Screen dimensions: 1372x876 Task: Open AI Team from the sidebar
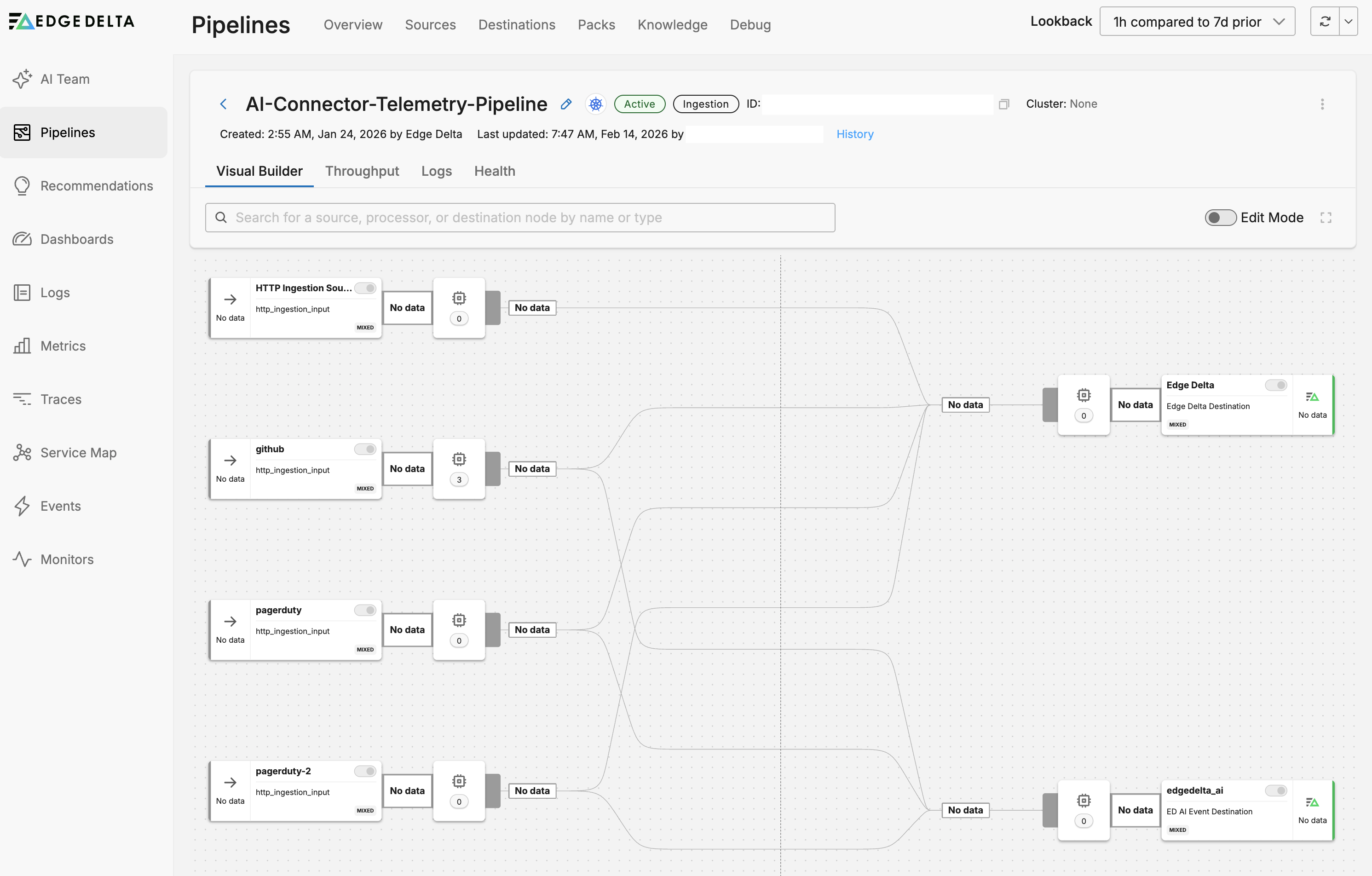click(x=64, y=79)
